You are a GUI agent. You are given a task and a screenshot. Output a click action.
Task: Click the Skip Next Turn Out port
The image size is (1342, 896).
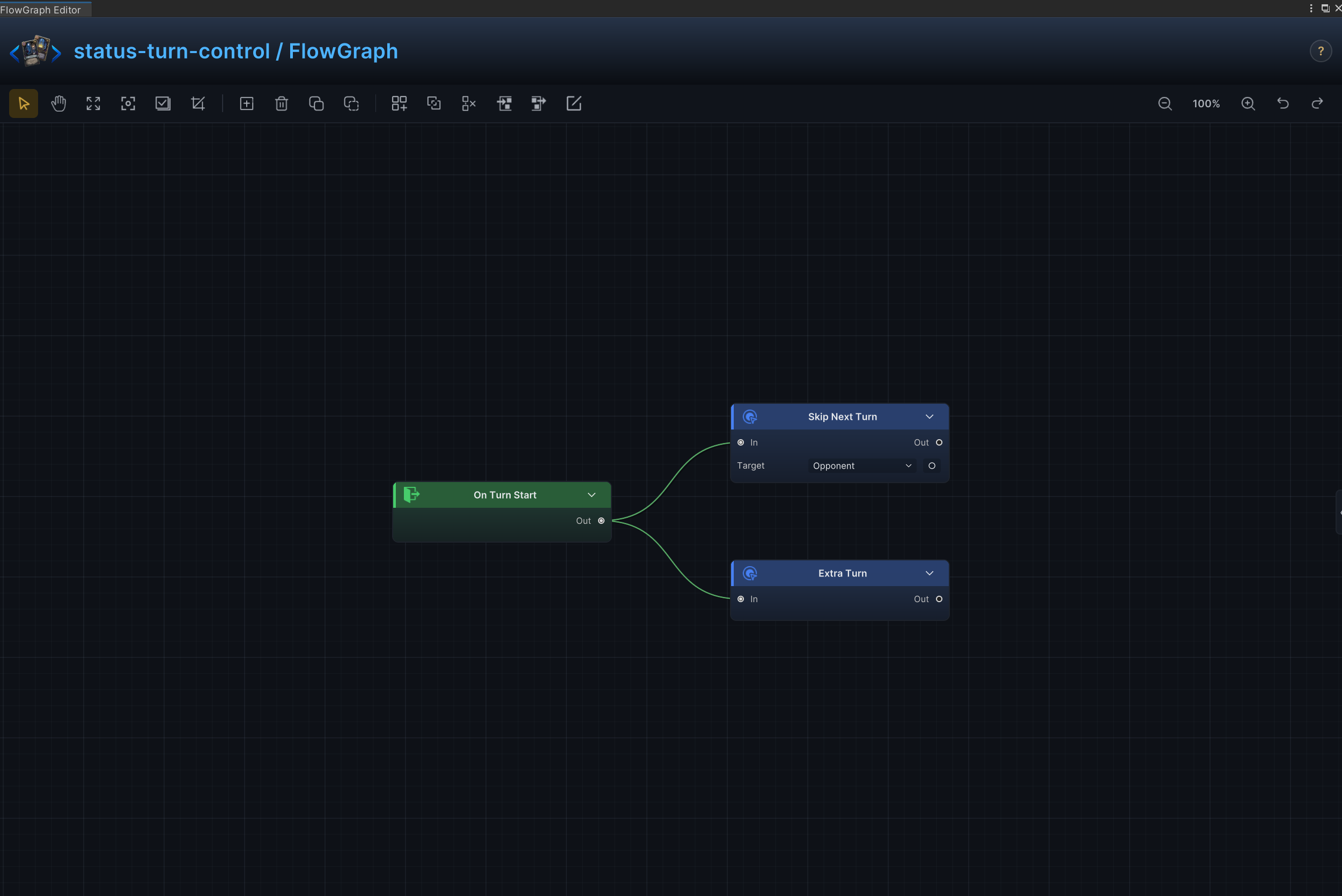point(939,442)
